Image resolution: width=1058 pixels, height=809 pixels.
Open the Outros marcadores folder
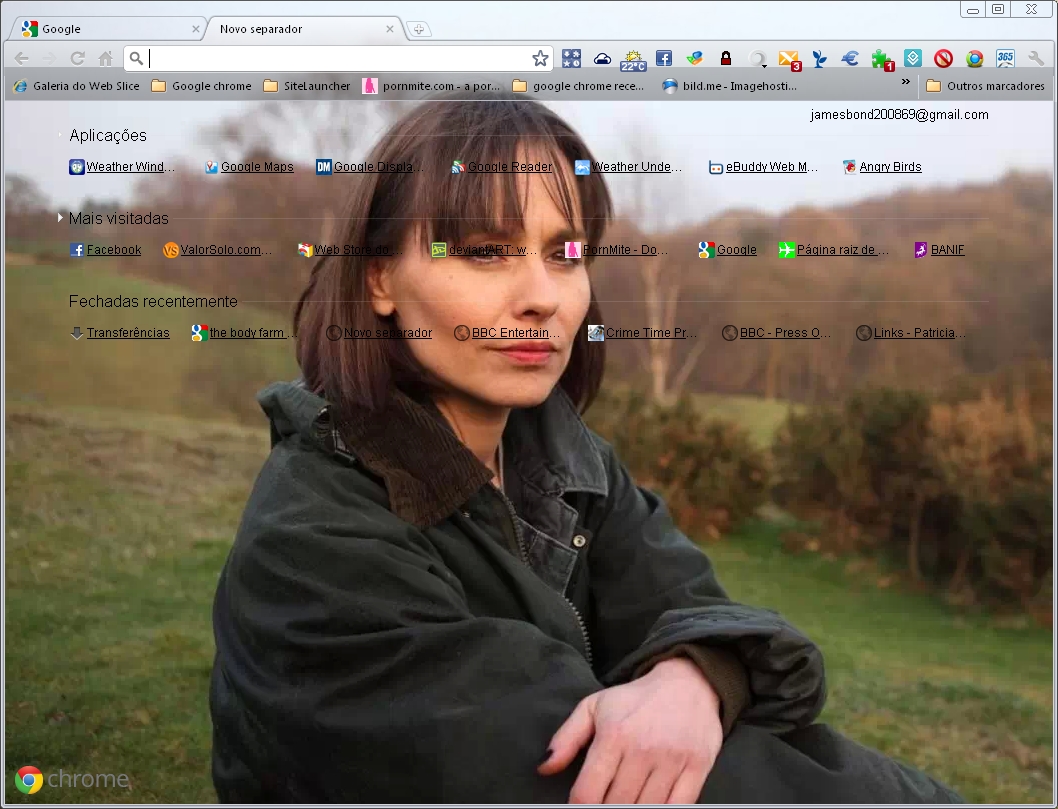pos(986,86)
